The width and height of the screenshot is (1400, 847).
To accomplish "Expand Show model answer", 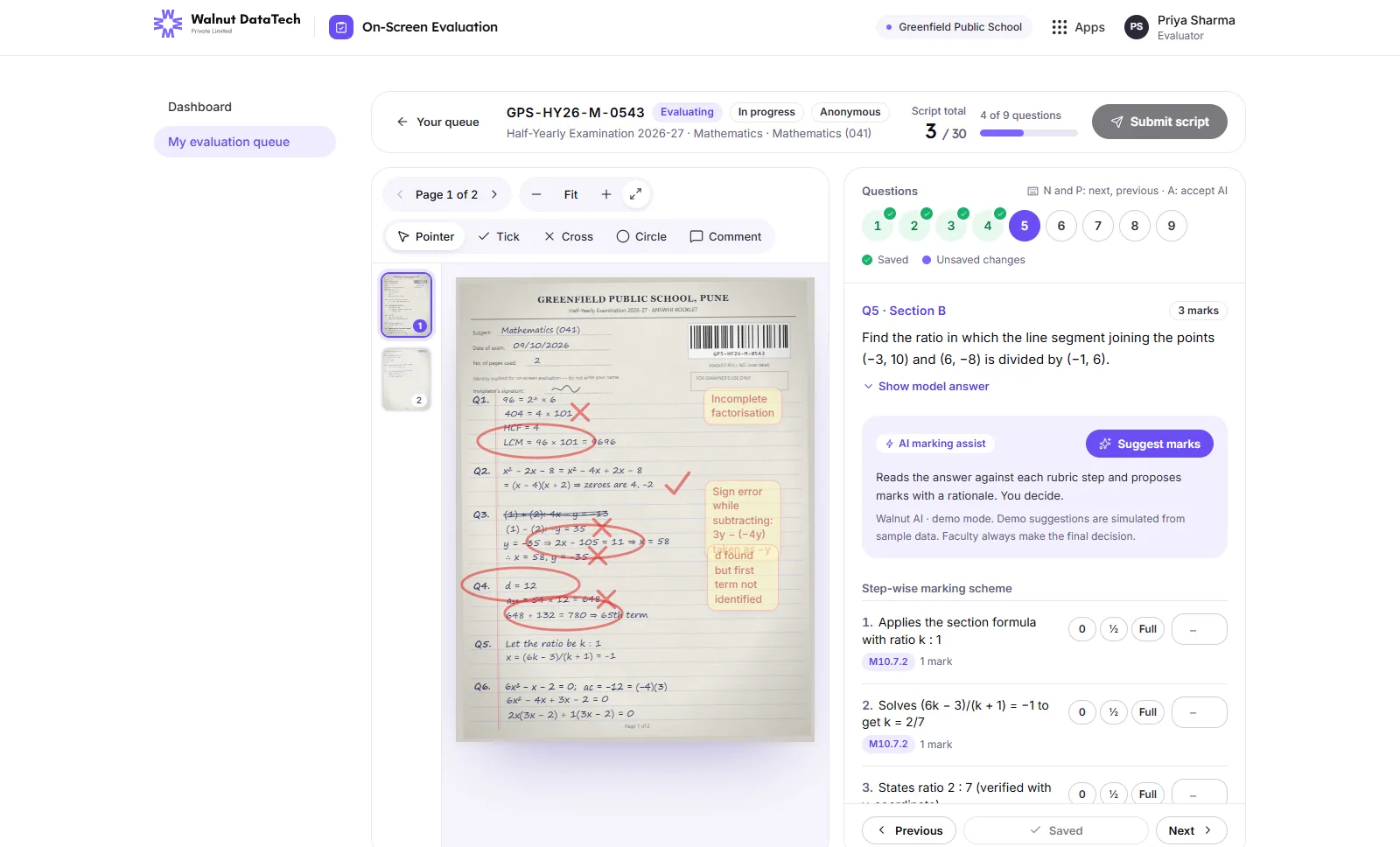I will [x=926, y=386].
